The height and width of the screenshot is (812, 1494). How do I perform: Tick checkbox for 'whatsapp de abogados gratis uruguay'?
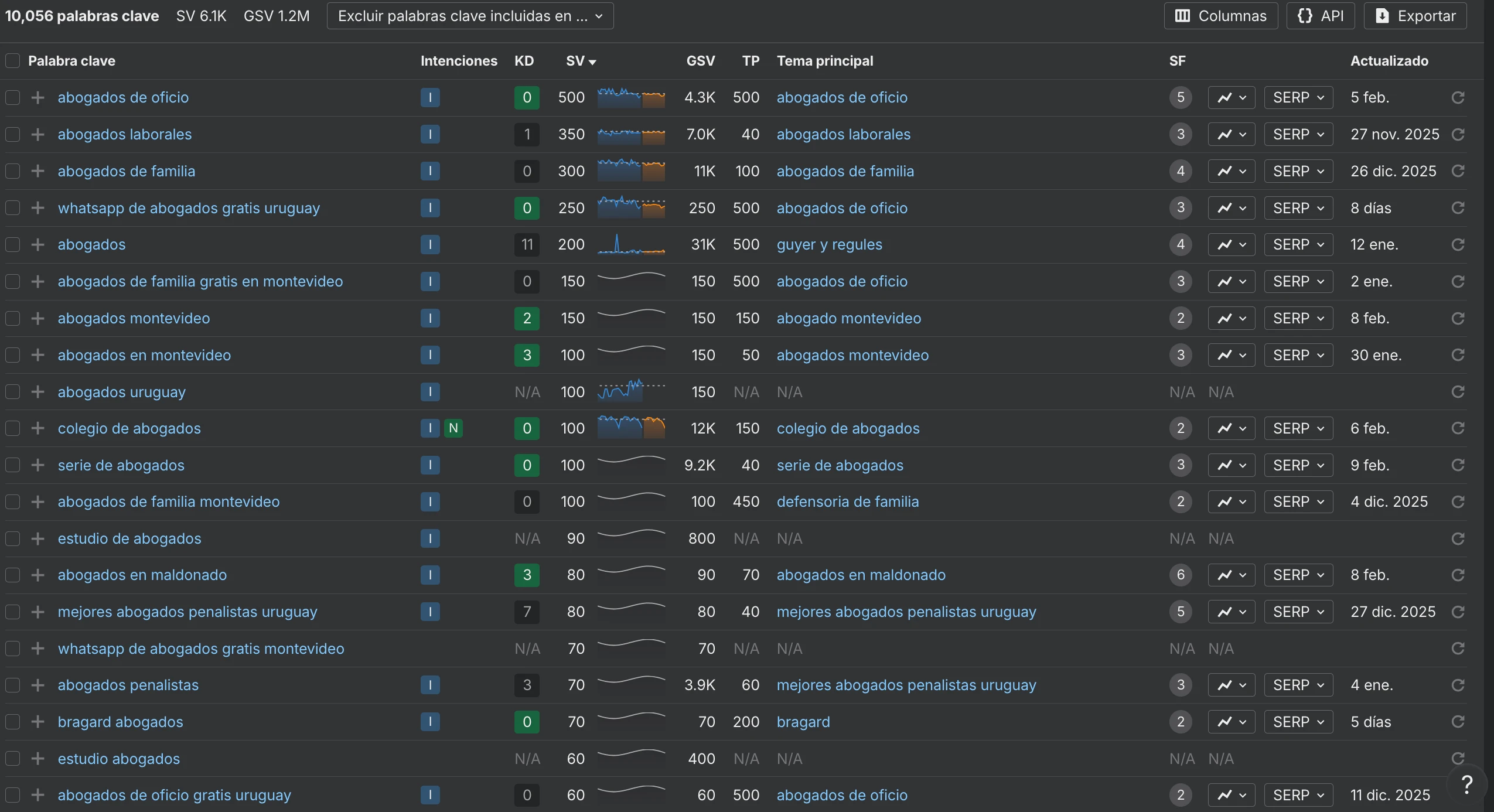click(12, 208)
